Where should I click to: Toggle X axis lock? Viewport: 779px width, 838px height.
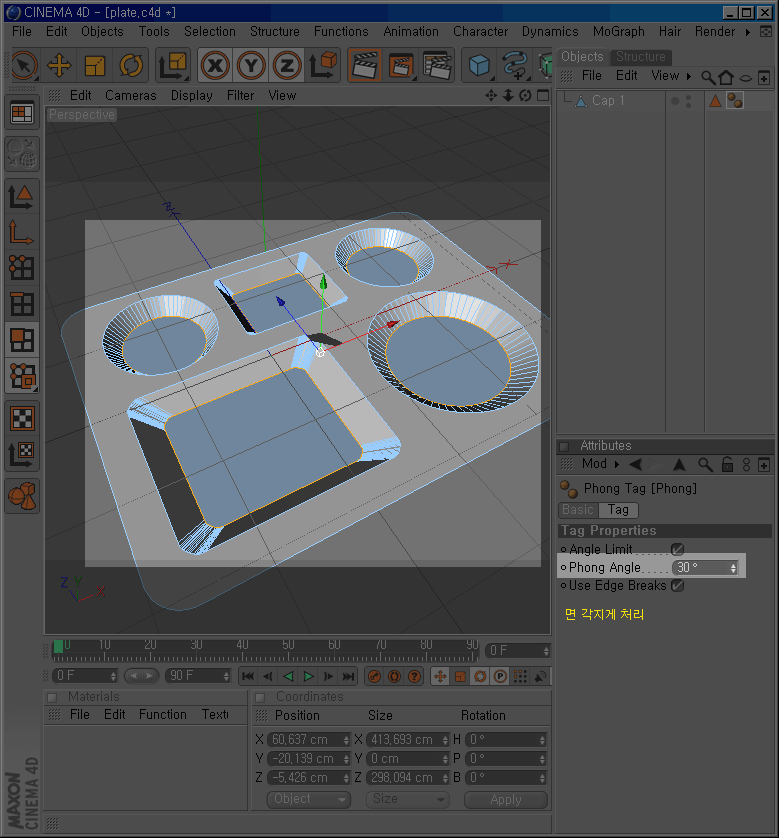(x=215, y=66)
